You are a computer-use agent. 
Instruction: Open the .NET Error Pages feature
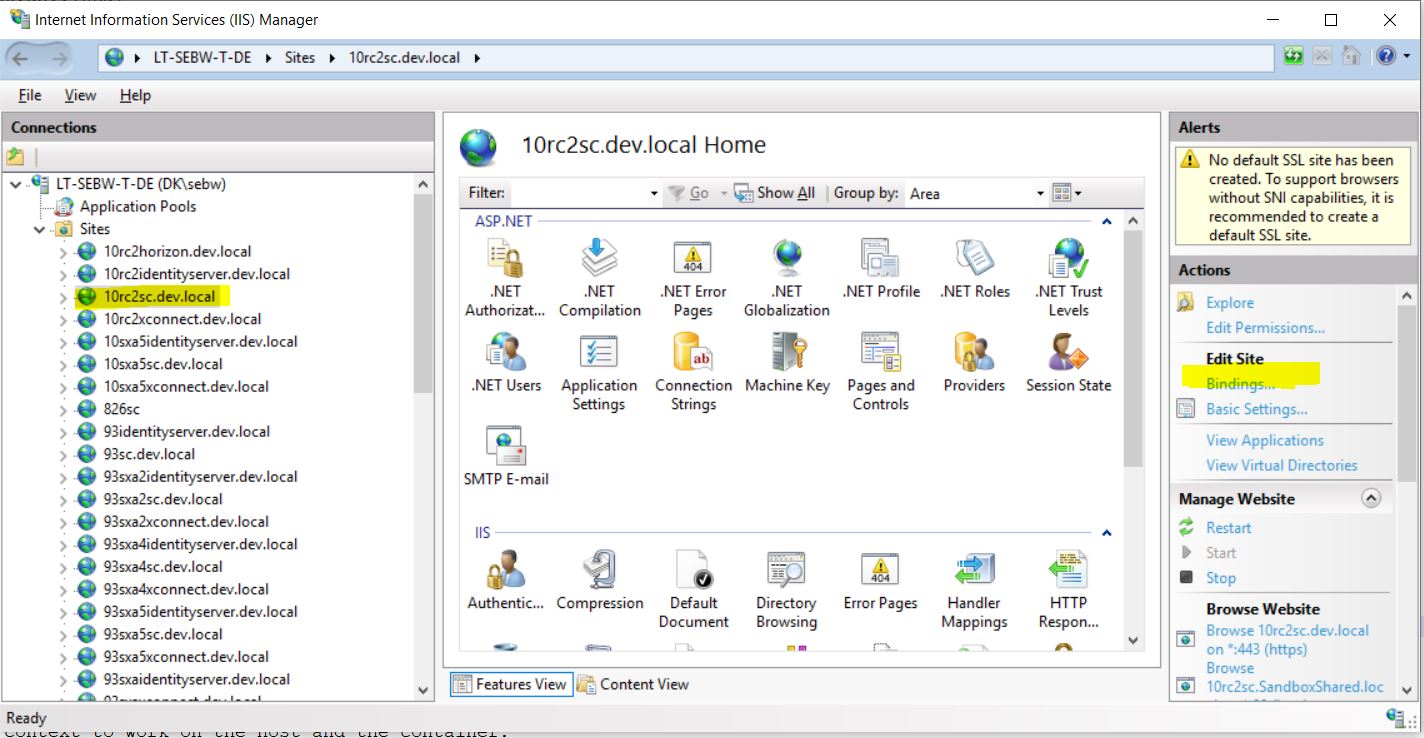click(693, 258)
